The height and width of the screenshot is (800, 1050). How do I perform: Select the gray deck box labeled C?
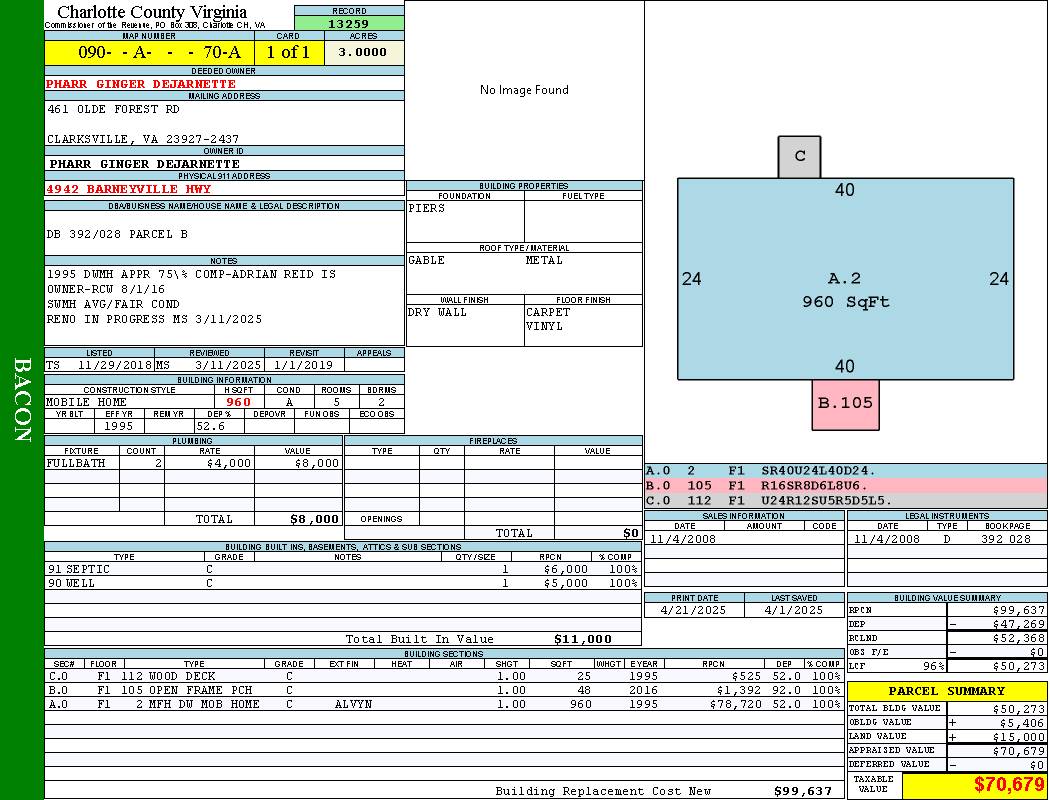pyautogui.click(x=799, y=157)
